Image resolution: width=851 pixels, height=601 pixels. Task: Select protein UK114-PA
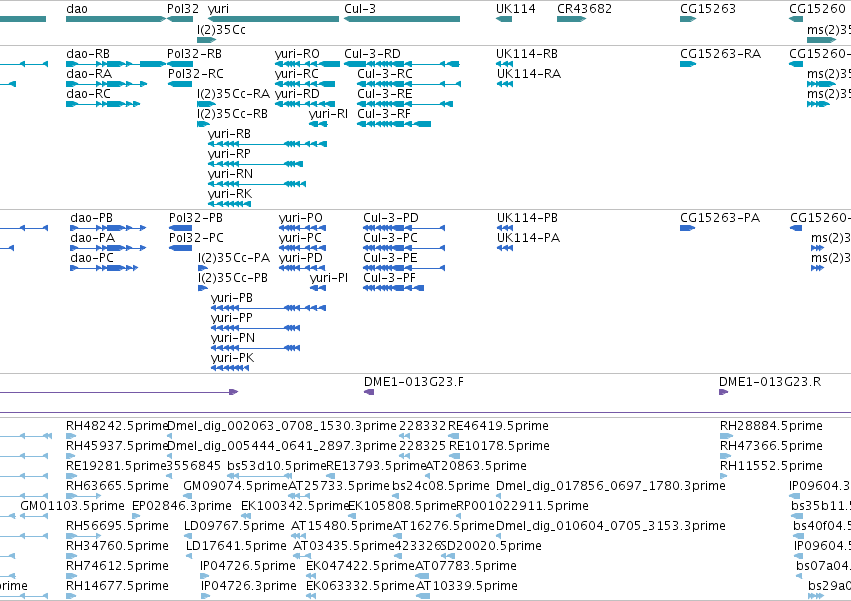[529, 238]
